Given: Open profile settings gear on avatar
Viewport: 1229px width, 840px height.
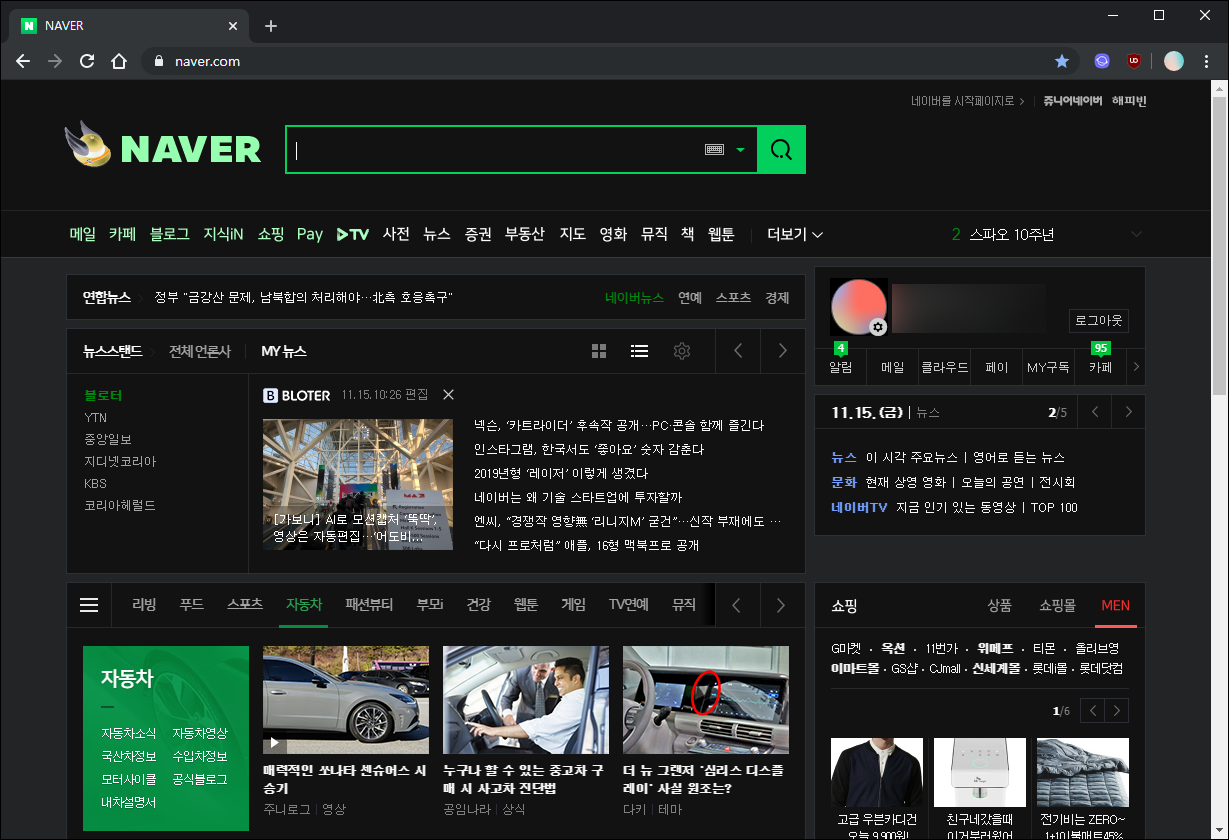Looking at the screenshot, I should click(878, 327).
